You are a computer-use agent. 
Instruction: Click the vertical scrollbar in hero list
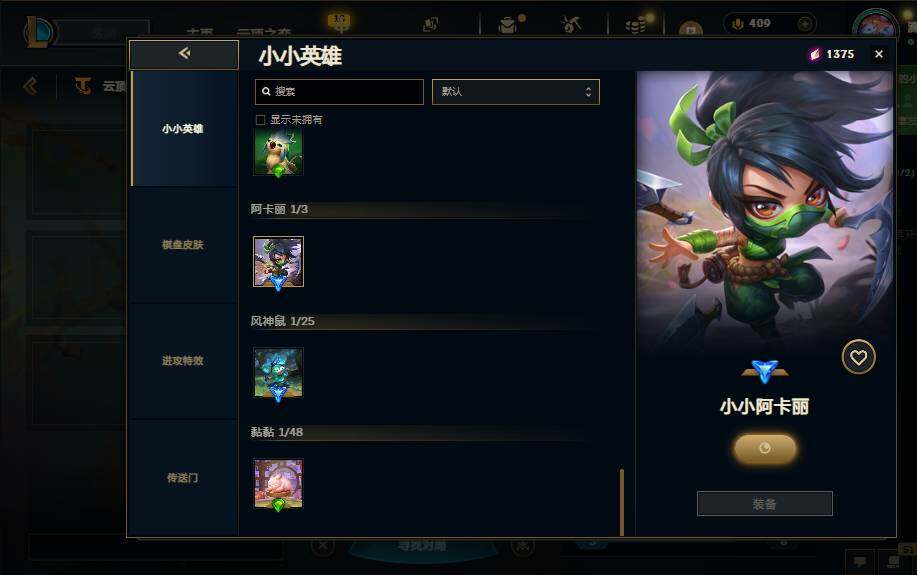[x=622, y=501]
